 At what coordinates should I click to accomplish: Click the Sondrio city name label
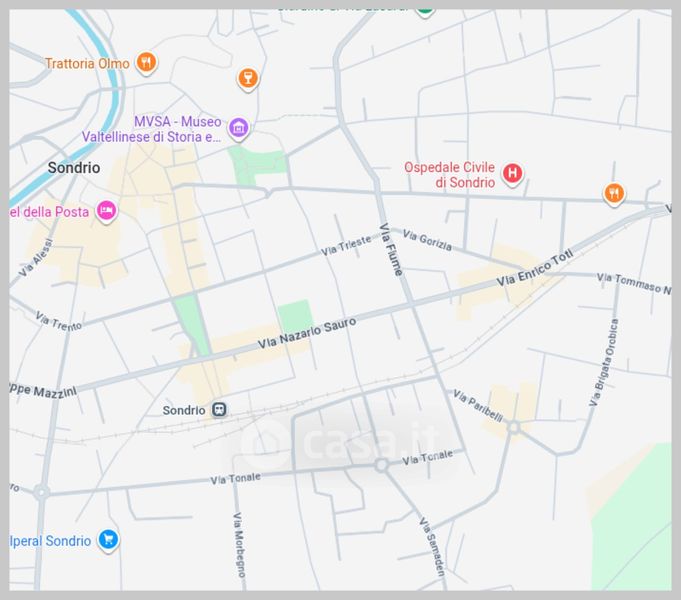(x=74, y=168)
